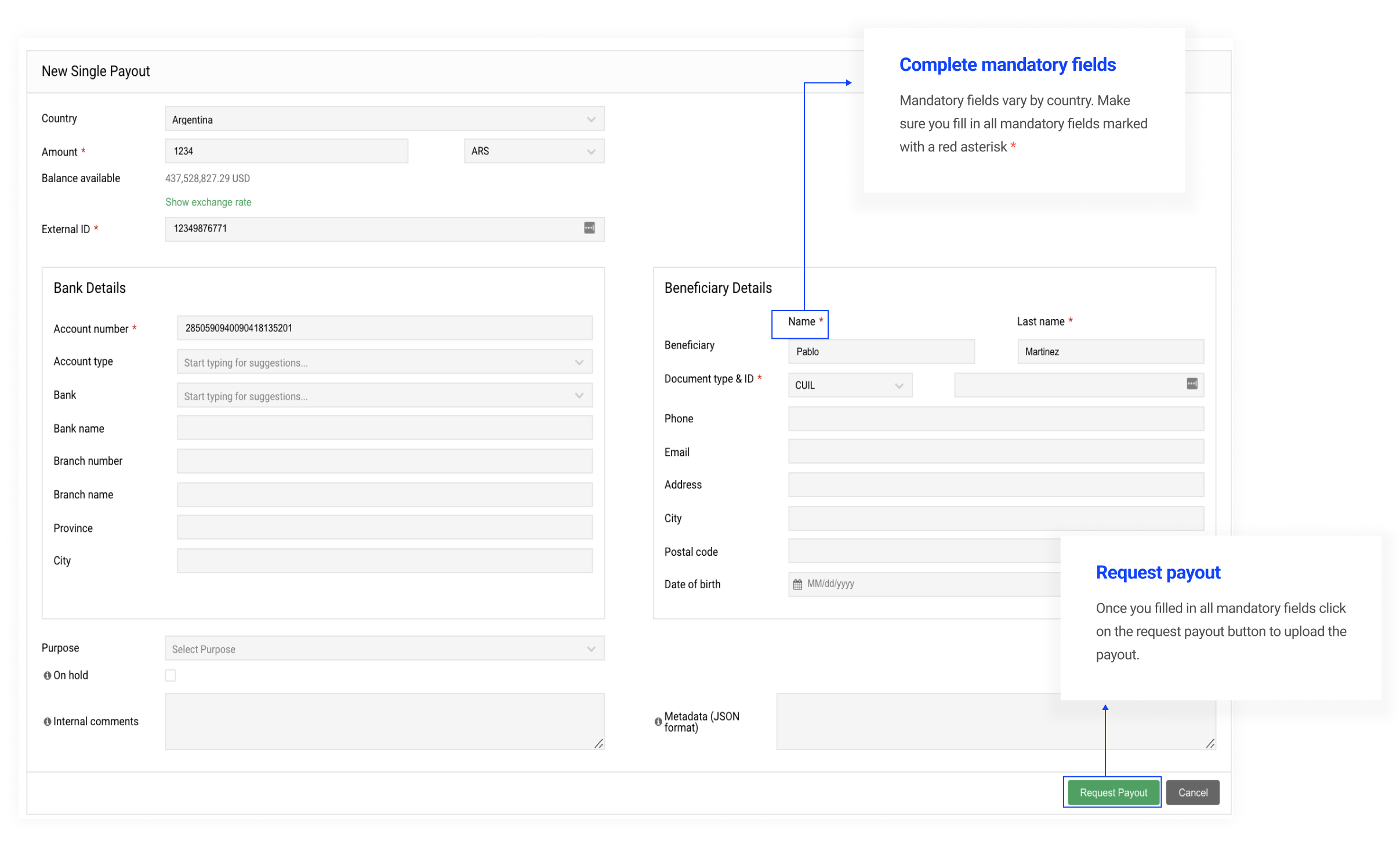Enable the On hold checkbox
This screenshot has width=1400, height=847.
point(171,675)
